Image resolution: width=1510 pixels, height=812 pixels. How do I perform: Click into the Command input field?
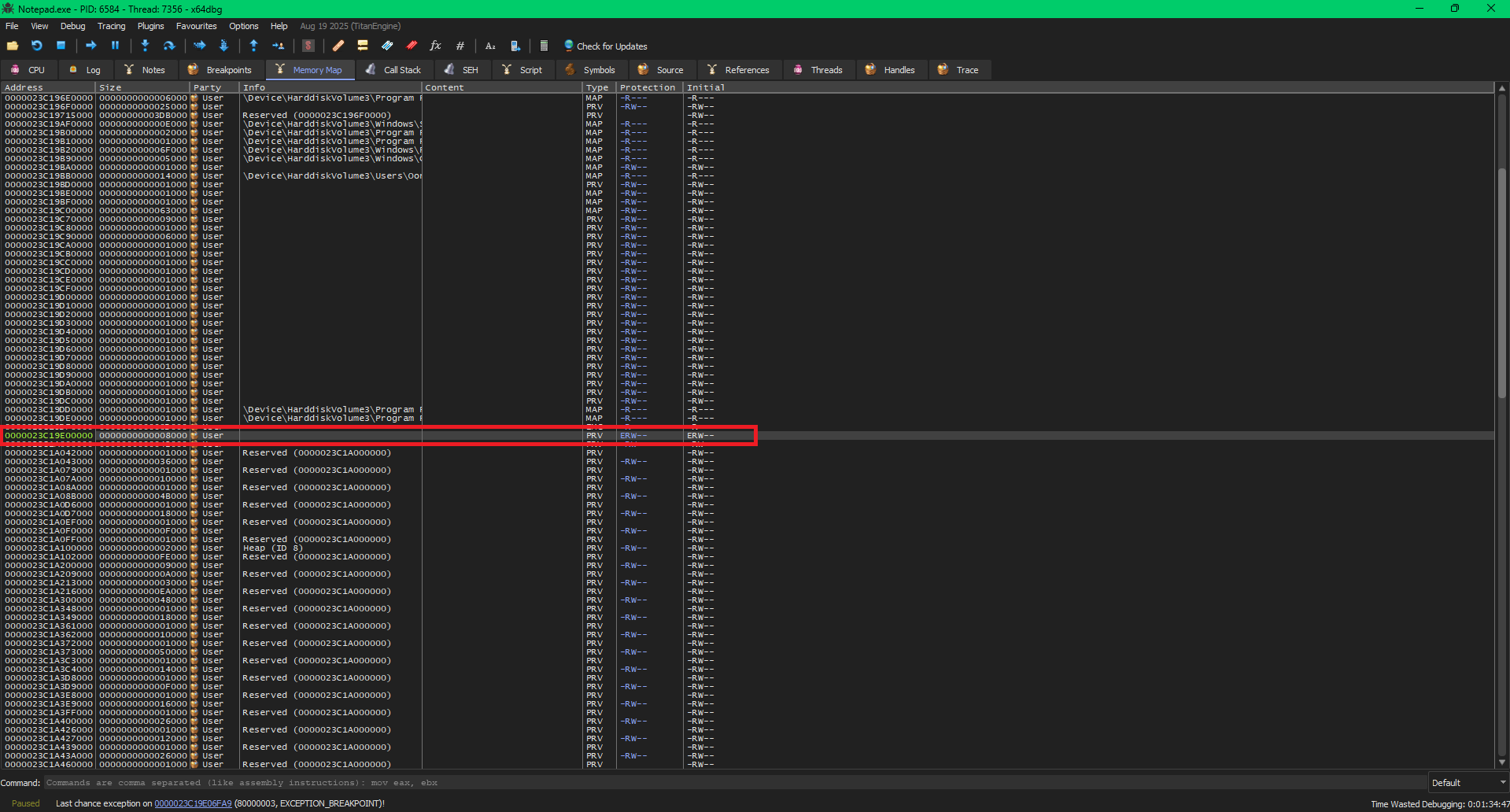(x=708, y=783)
